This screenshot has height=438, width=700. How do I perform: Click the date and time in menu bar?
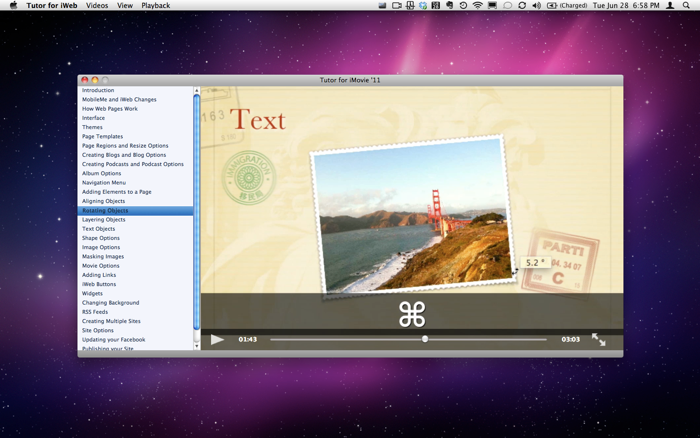[627, 6]
